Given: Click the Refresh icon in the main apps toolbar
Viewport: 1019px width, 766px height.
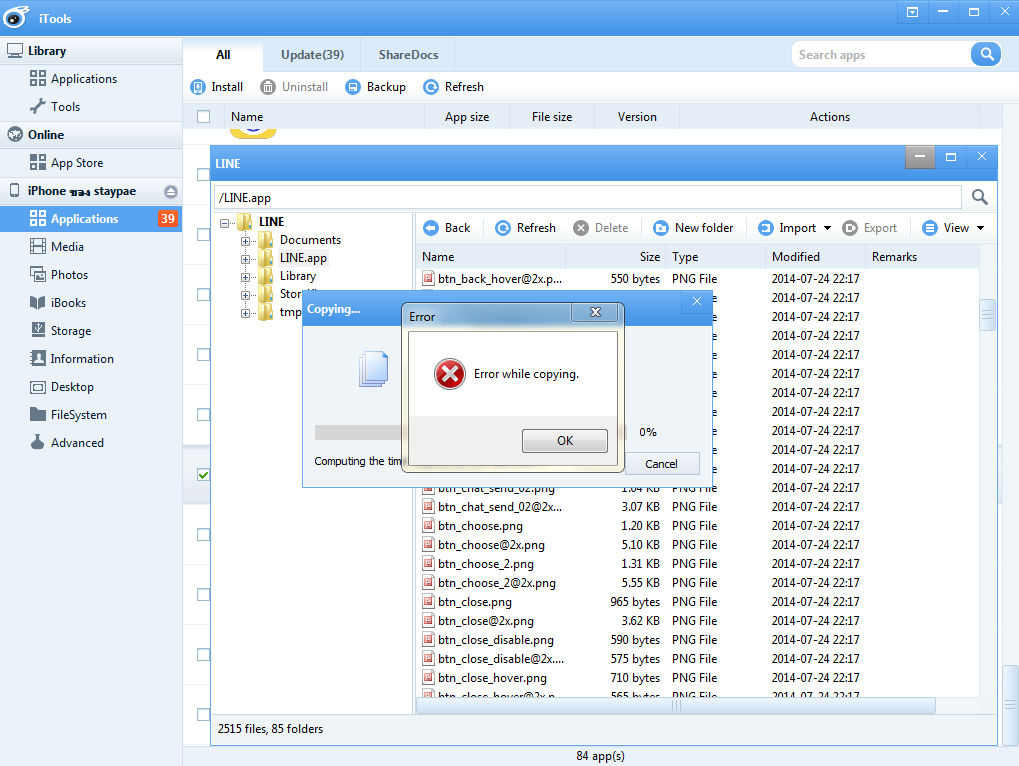Looking at the screenshot, I should click(430, 87).
